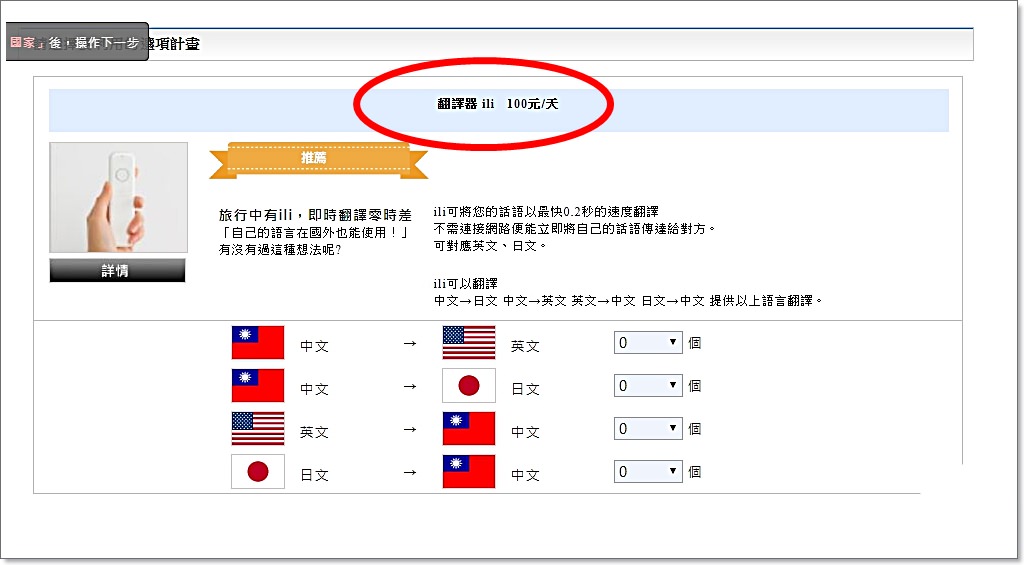Open quantity dropdown for 中文 → 日文 row
Viewport: 1024px width, 565px height.
pyautogui.click(x=648, y=386)
